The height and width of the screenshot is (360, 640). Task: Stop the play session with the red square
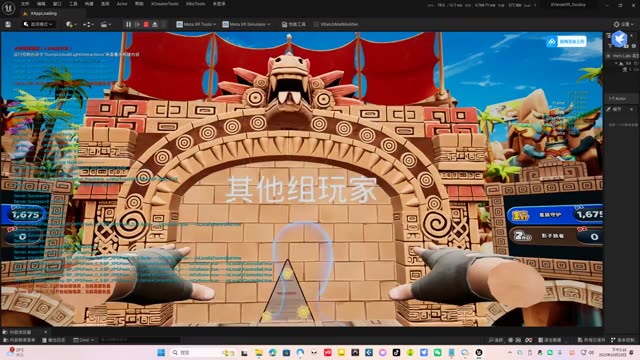tap(146, 24)
